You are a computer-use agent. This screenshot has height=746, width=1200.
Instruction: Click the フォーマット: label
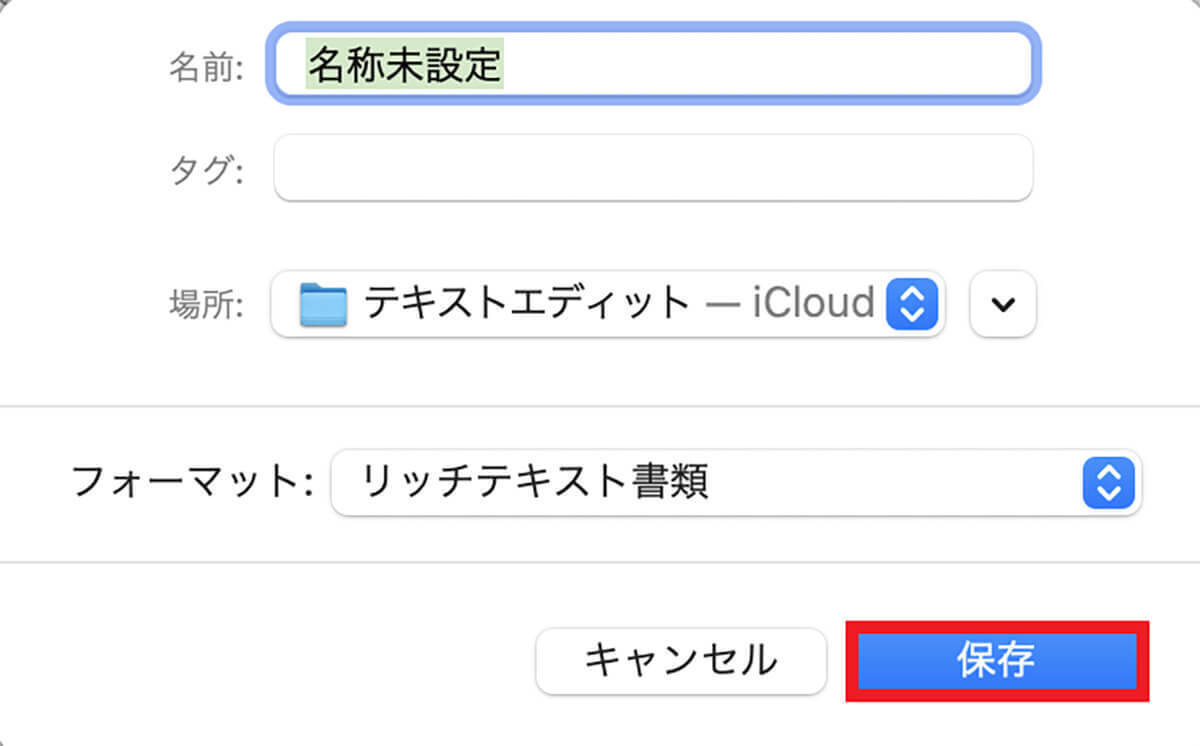[194, 485]
